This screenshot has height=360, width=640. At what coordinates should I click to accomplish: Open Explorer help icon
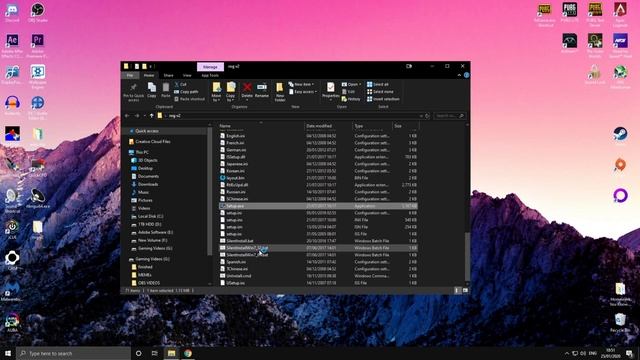pyautogui.click(x=466, y=75)
